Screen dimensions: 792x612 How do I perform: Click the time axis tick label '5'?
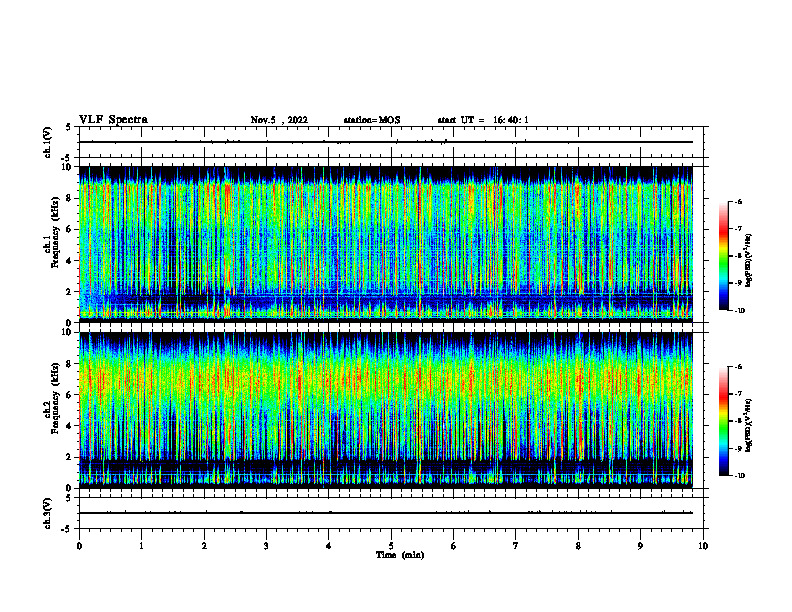[391, 546]
